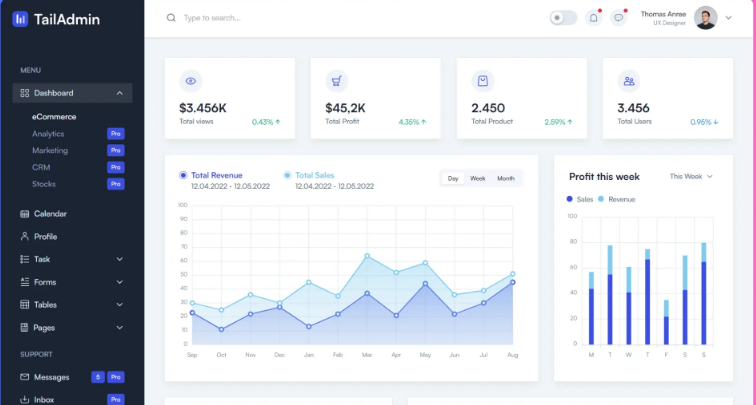Click the Profit this week heading
756x405 pixels.
(604, 176)
